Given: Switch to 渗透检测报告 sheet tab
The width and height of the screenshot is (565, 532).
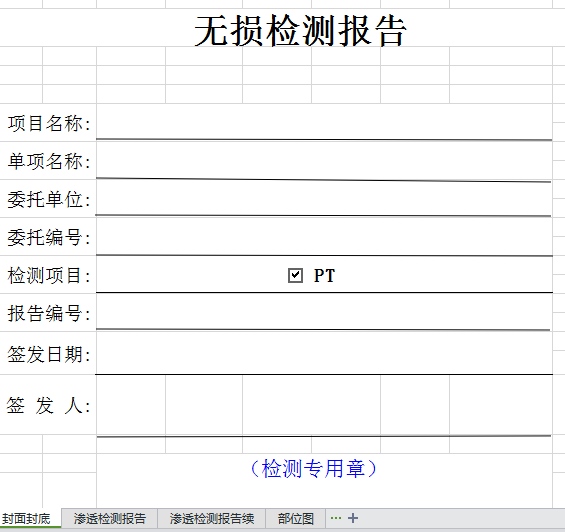Looking at the screenshot, I should click(x=110, y=519).
